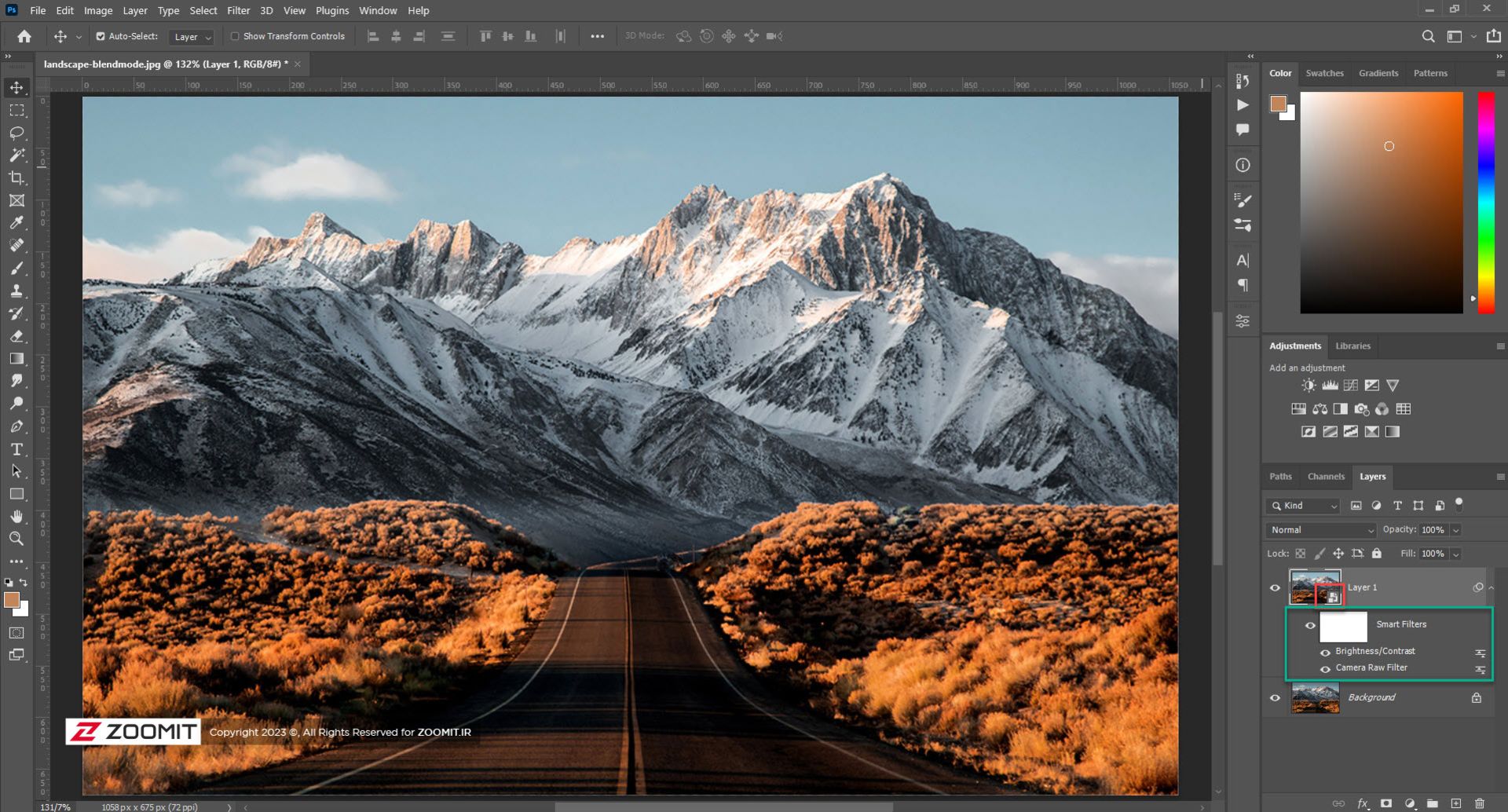The width and height of the screenshot is (1508, 812).
Task: Select the Move tool
Action: (x=16, y=88)
